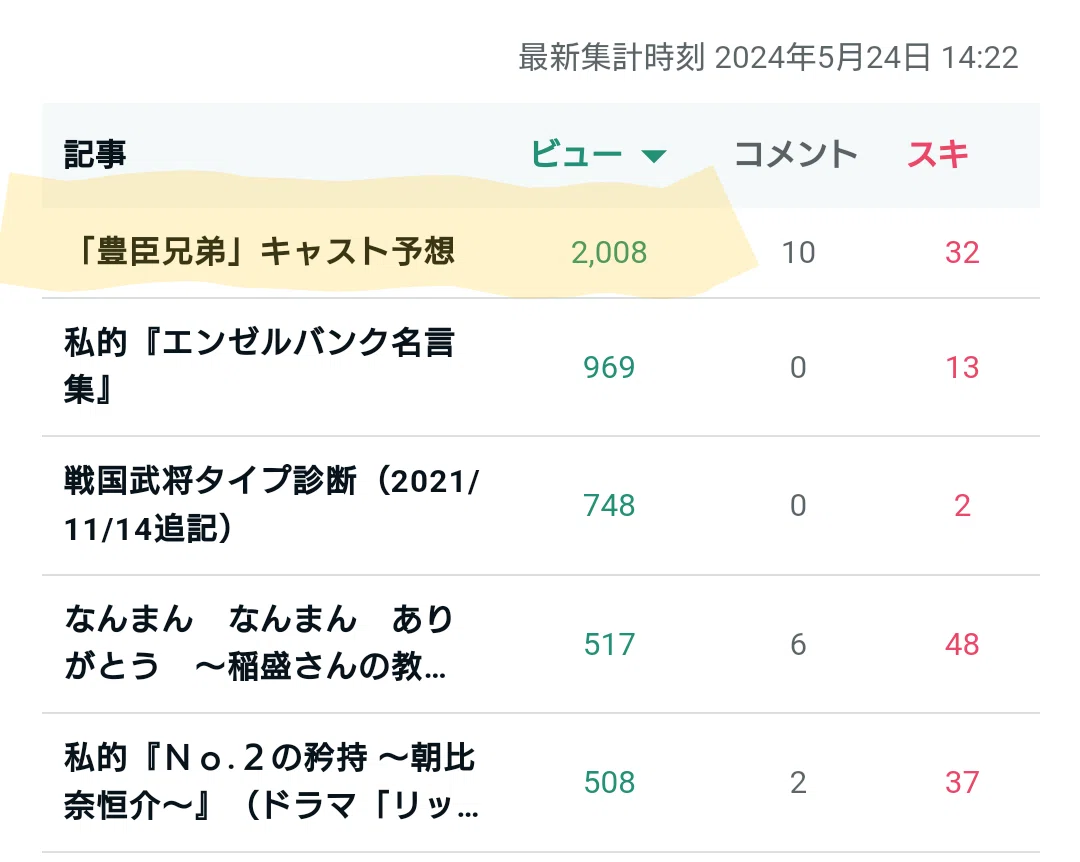This screenshot has height=862, width=1080.
Task: Open article 私的『エンゼルバンク名言集』
Action: [259, 366]
